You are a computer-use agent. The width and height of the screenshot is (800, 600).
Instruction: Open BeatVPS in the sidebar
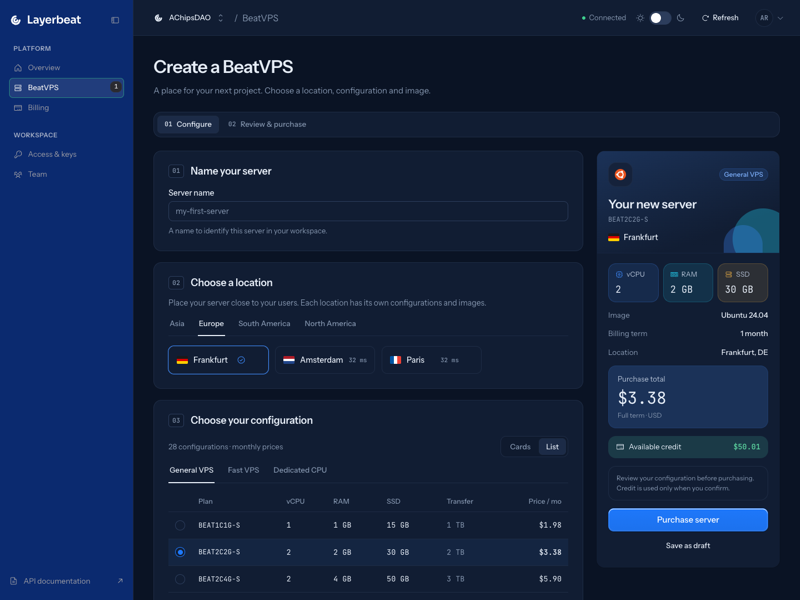[66, 88]
